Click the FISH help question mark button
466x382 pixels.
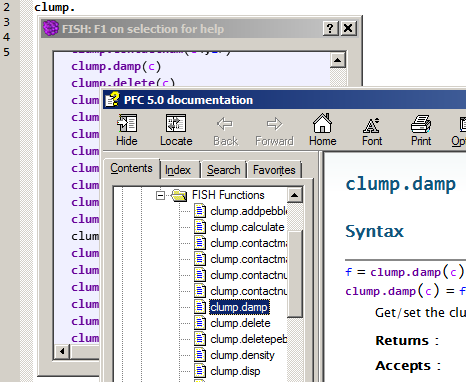pyautogui.click(x=331, y=28)
